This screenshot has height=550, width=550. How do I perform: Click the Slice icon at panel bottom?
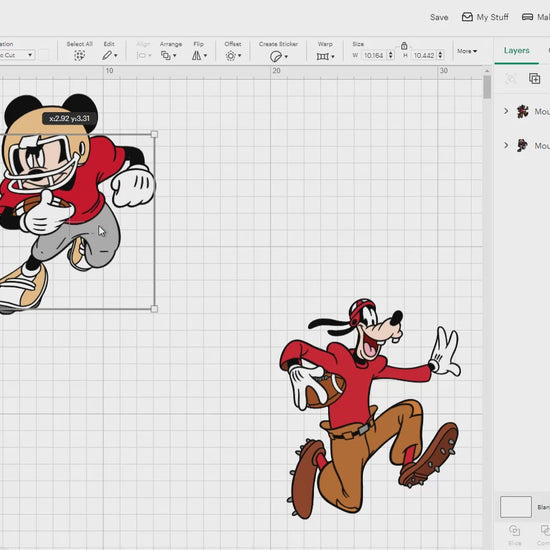point(515,530)
